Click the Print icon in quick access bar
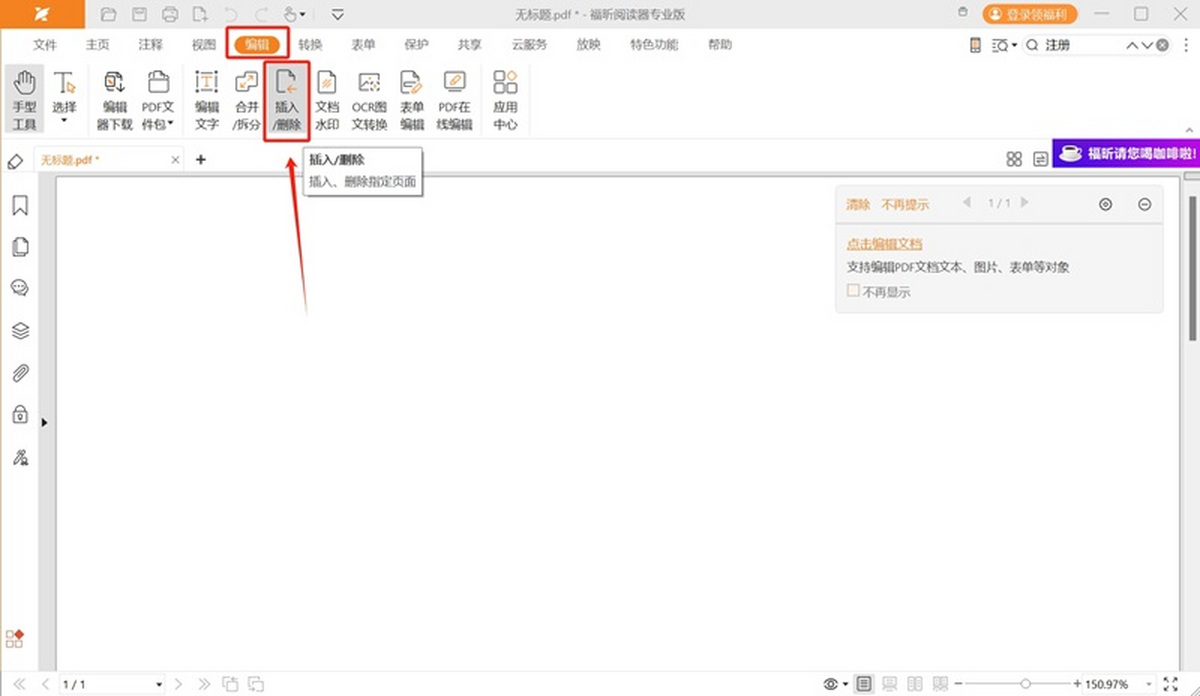The height and width of the screenshot is (696, 1200). [x=170, y=14]
